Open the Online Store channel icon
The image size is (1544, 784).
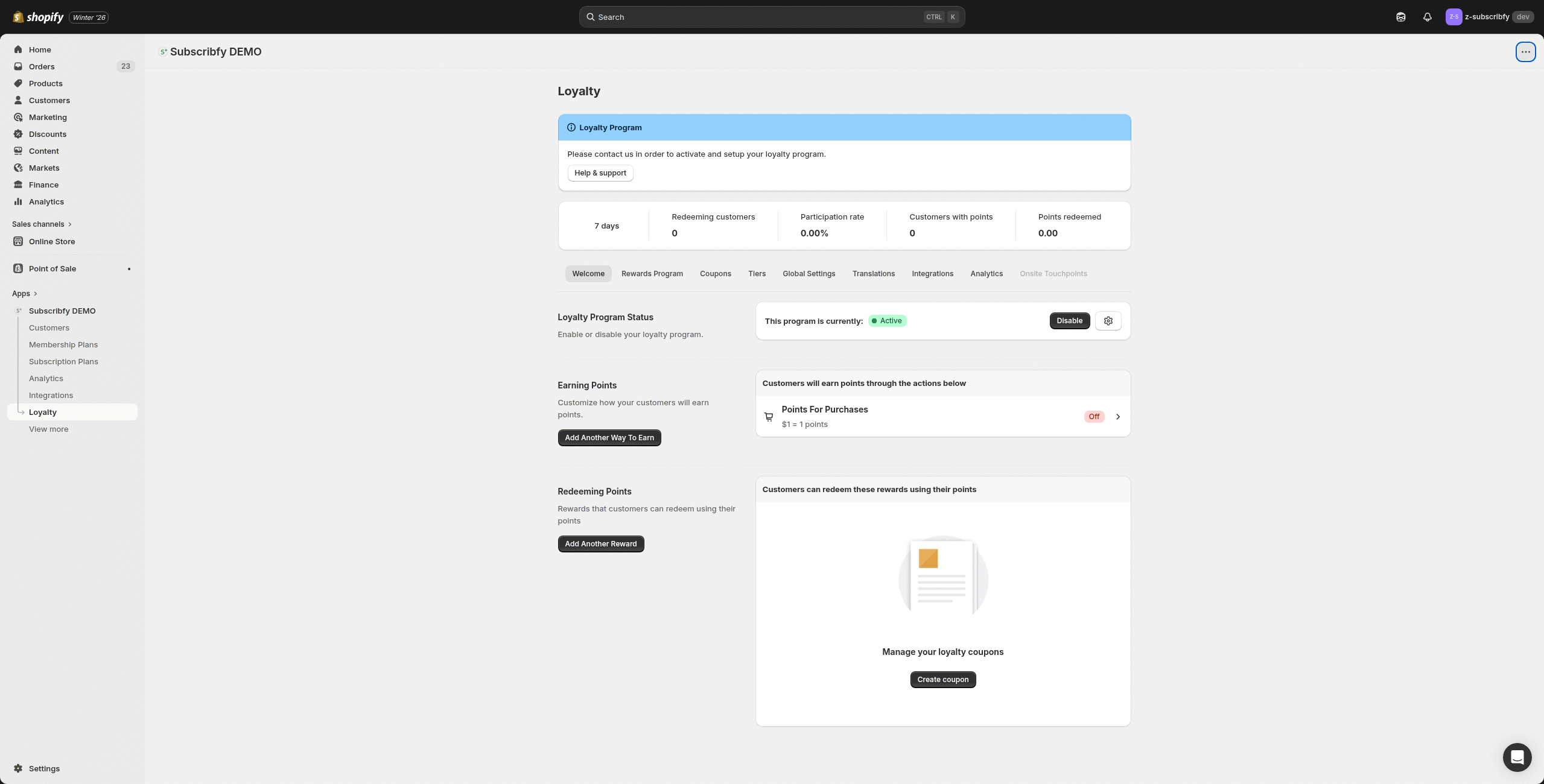(18, 241)
